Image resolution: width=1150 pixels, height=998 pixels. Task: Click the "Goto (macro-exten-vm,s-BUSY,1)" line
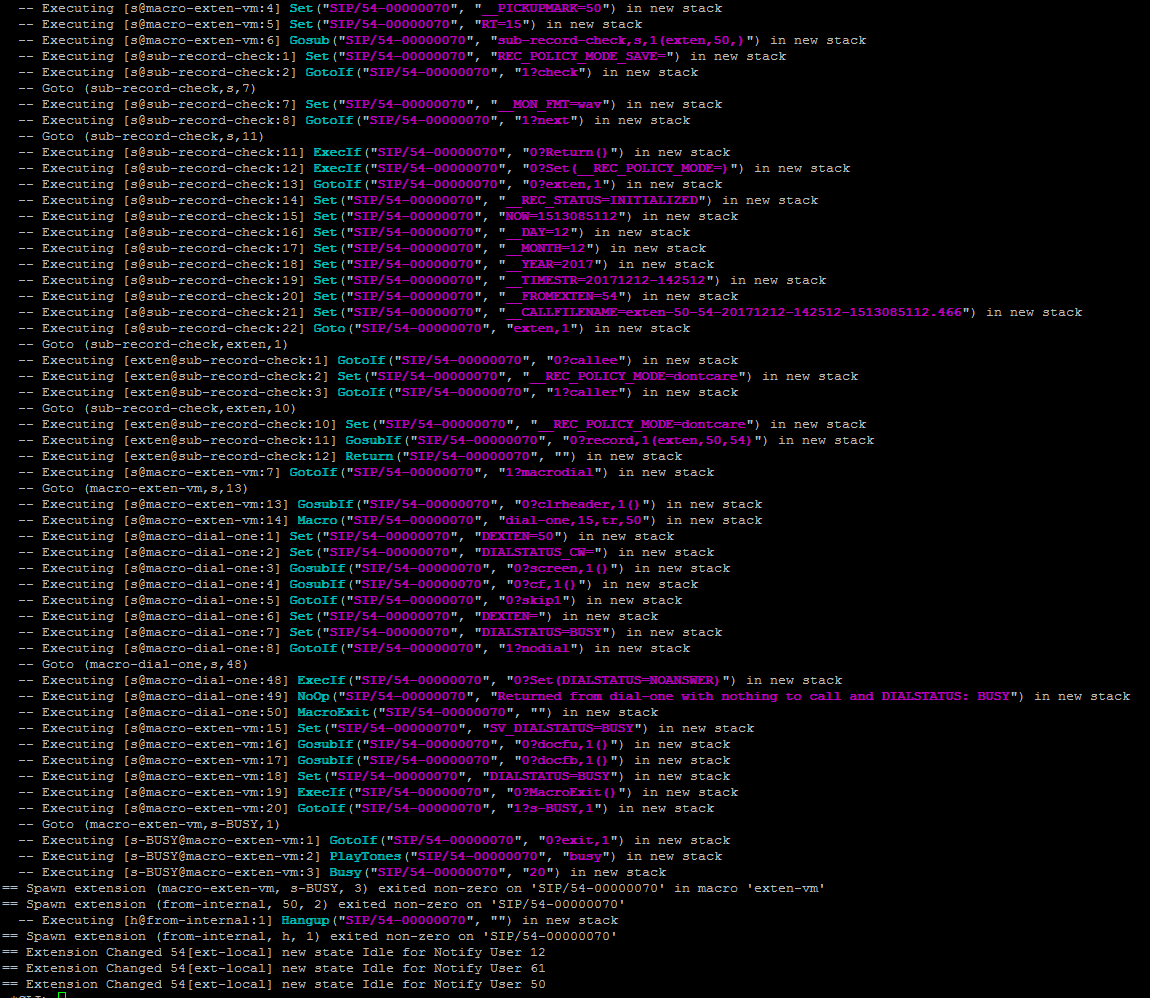pos(161,825)
